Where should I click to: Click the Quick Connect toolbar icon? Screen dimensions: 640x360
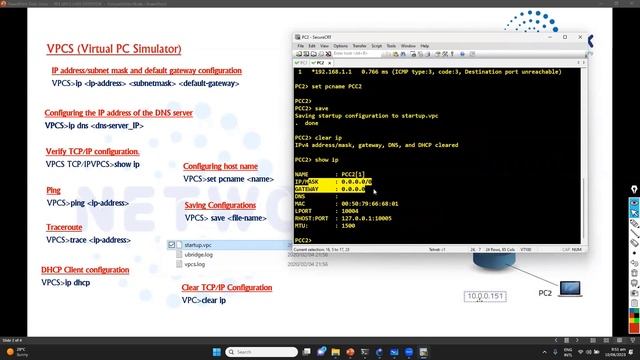306,54
